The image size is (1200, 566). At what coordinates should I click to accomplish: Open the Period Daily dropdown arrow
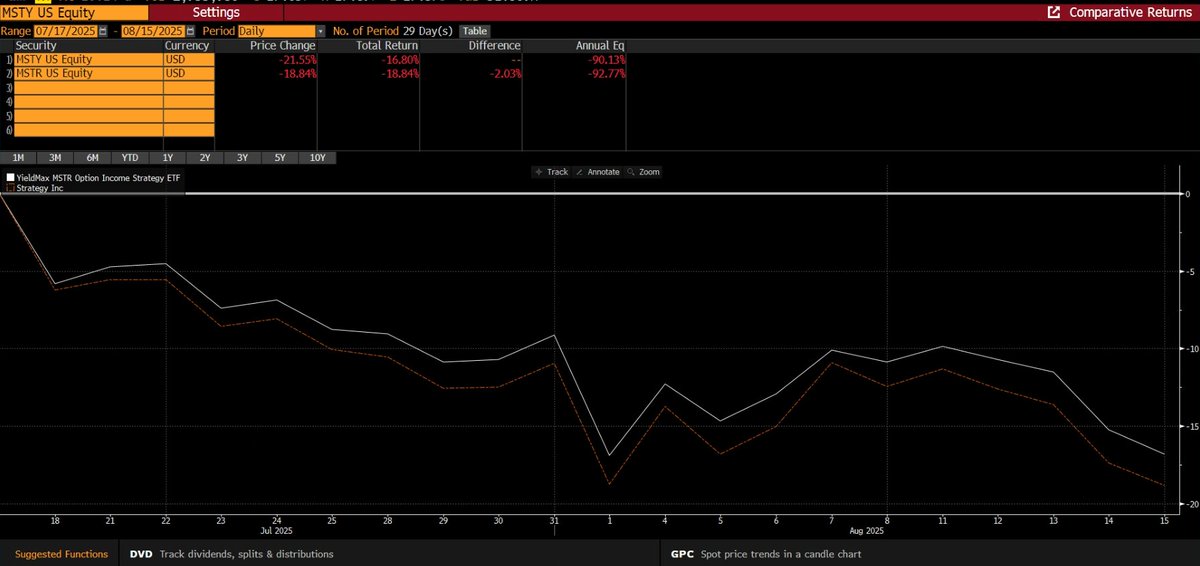point(320,31)
